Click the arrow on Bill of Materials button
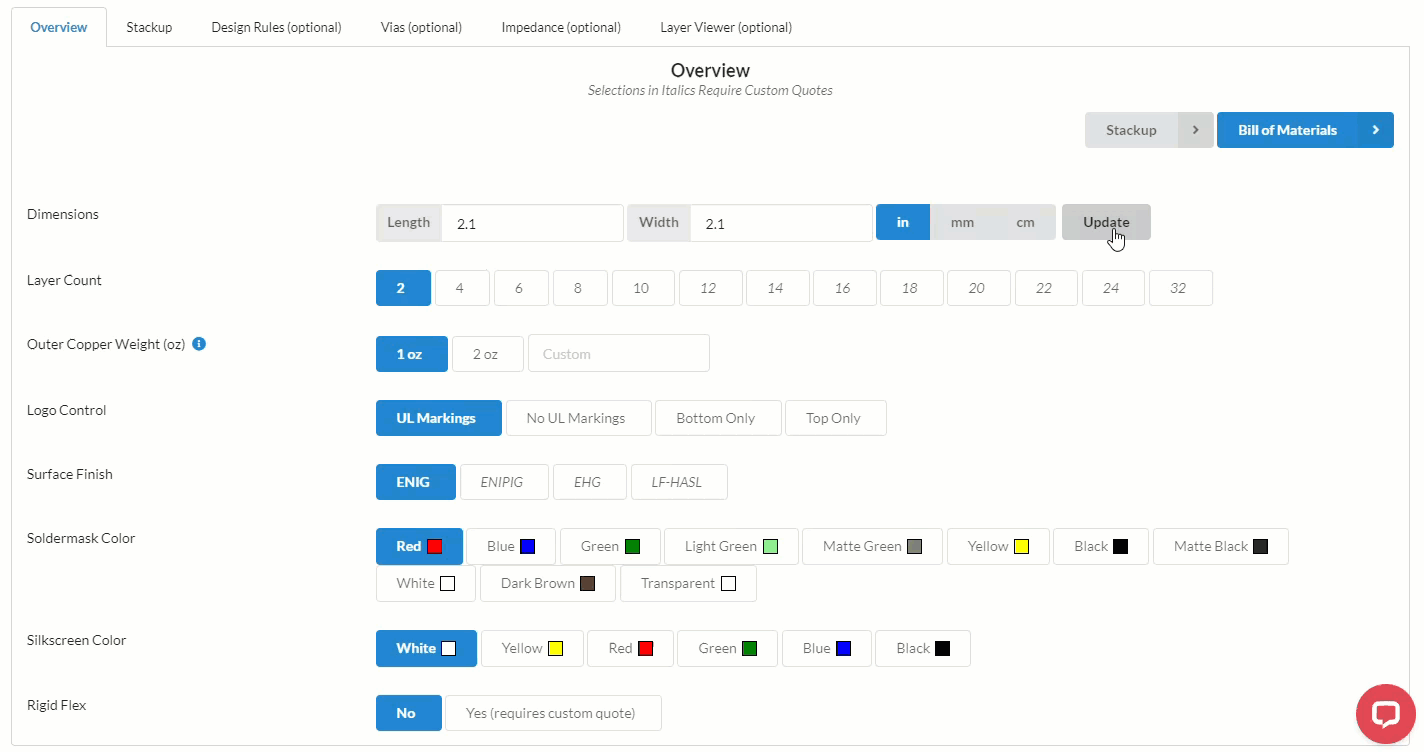 click(1376, 129)
